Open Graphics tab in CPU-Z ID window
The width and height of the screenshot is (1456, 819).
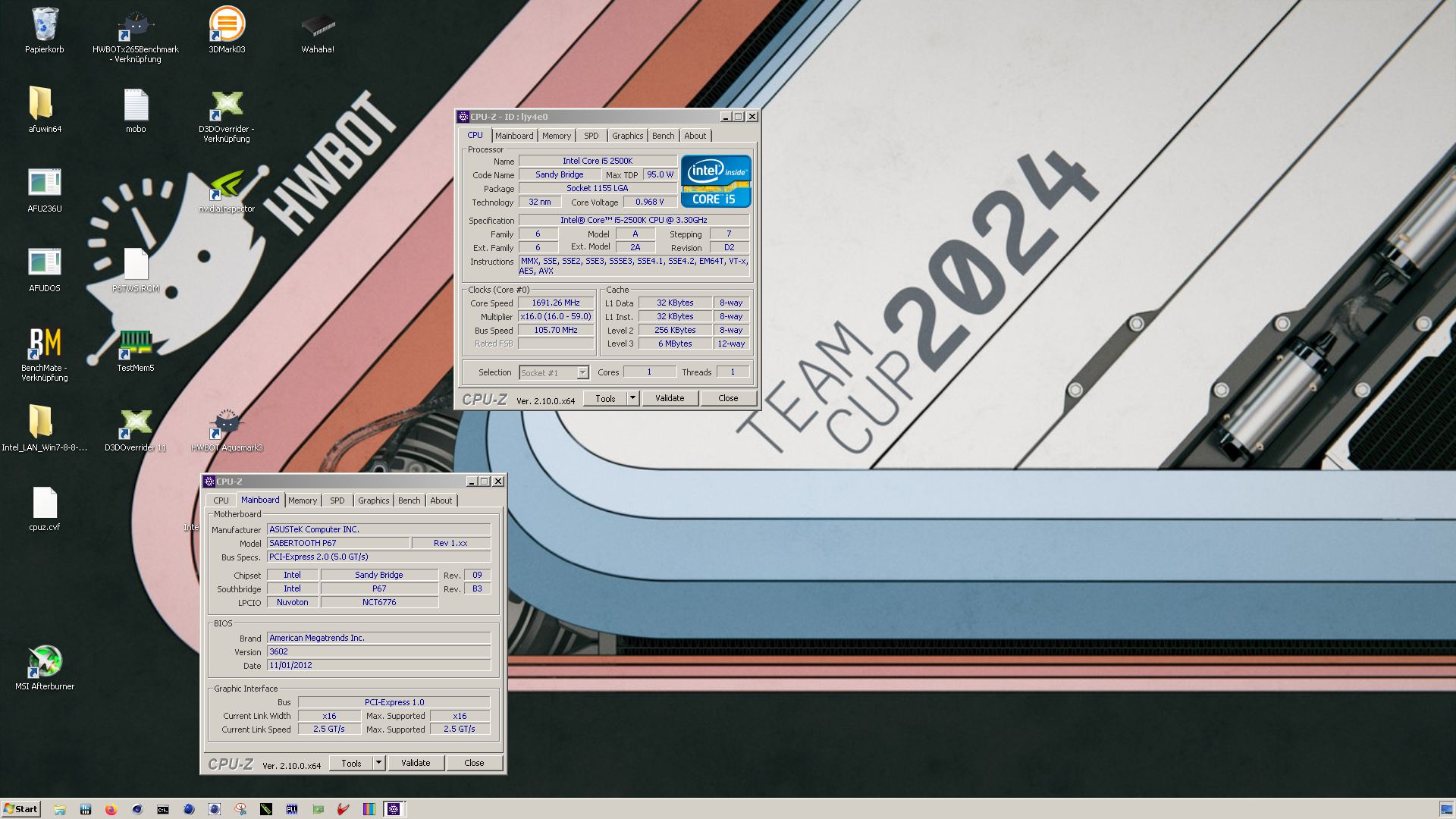pyautogui.click(x=628, y=136)
